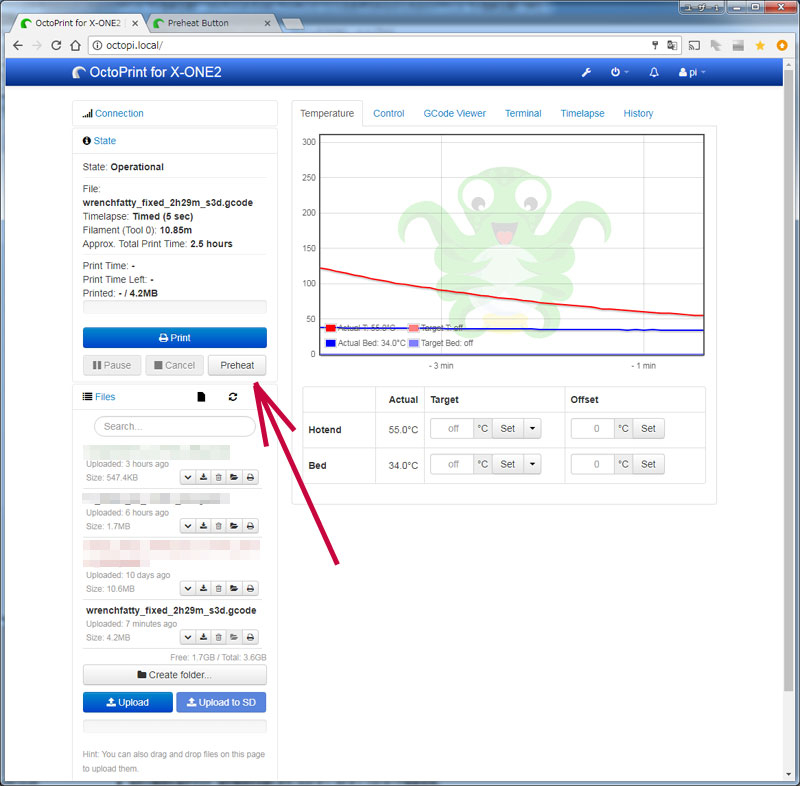Load and print the 547.4KB file
This screenshot has width=800, height=786.
(250, 477)
